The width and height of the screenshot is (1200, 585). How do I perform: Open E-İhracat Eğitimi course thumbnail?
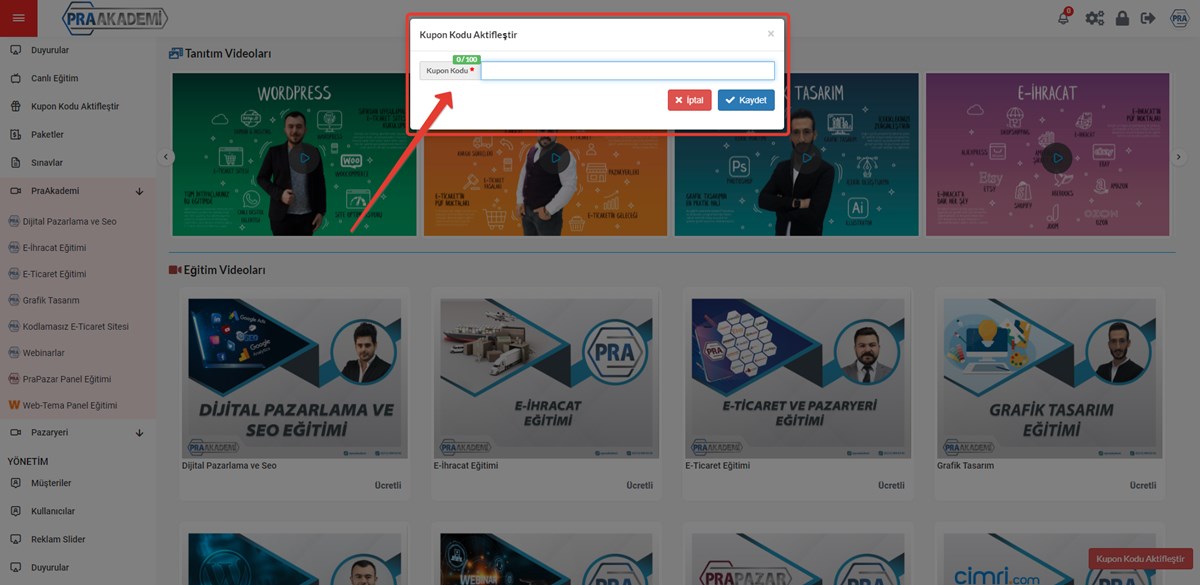546,379
